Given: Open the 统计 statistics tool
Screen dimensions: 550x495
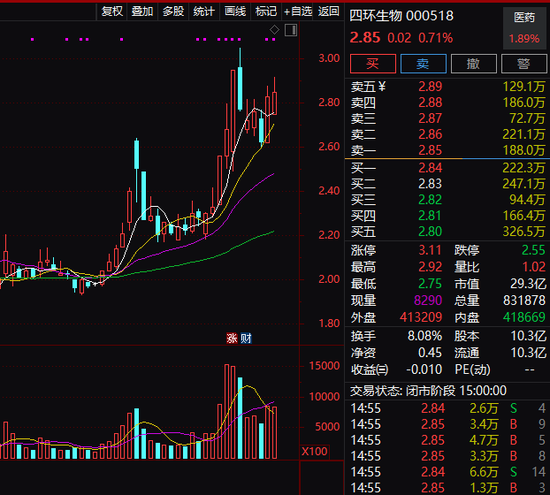Looking at the screenshot, I should pos(204,12).
